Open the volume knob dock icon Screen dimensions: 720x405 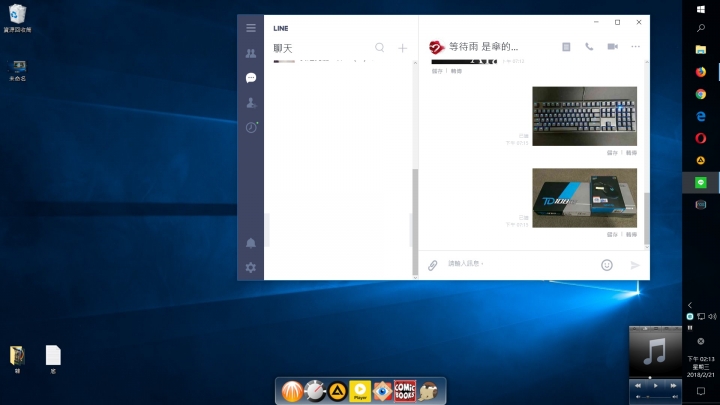(315, 391)
